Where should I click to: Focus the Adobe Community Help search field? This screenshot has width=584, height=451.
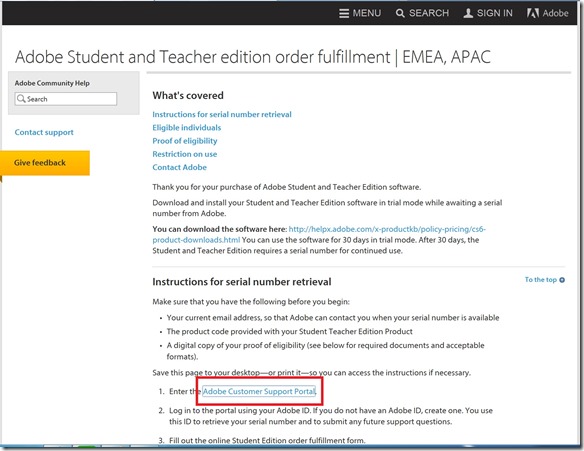tap(66, 99)
